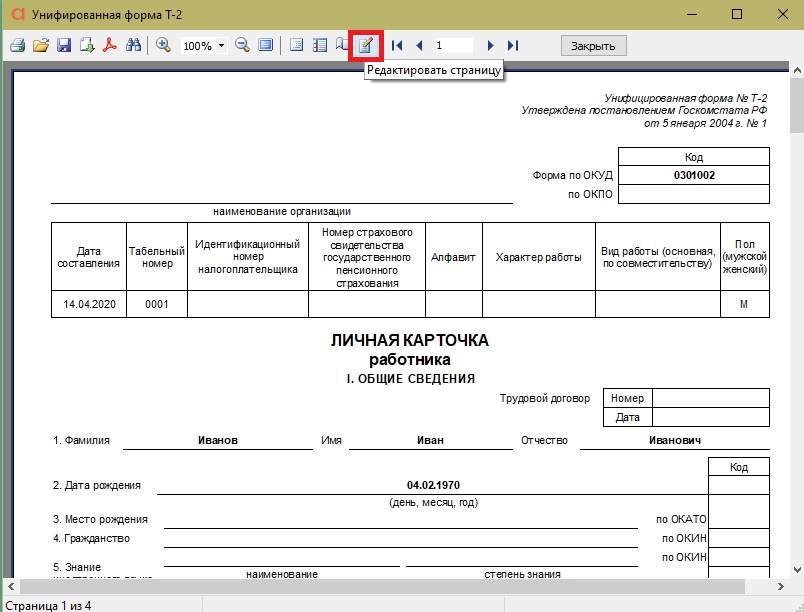Maximize the Унифицированная форма Т-2 window
This screenshot has width=804, height=612.
click(x=737, y=14)
